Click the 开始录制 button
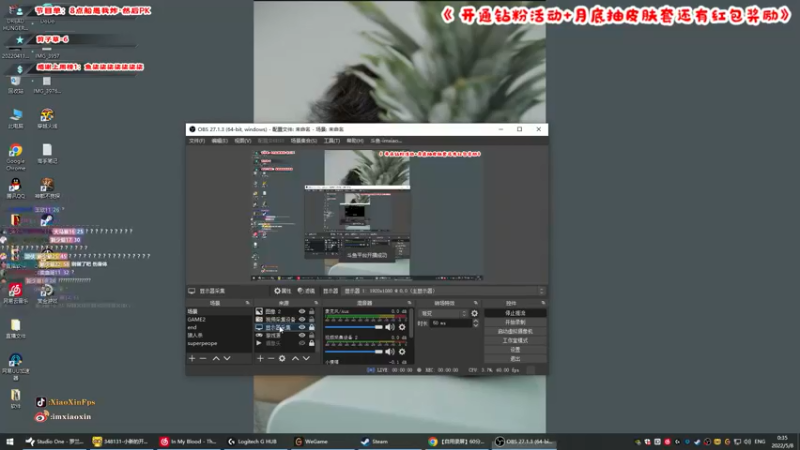Viewport: 800px width, 450px height. pyautogui.click(x=515, y=322)
